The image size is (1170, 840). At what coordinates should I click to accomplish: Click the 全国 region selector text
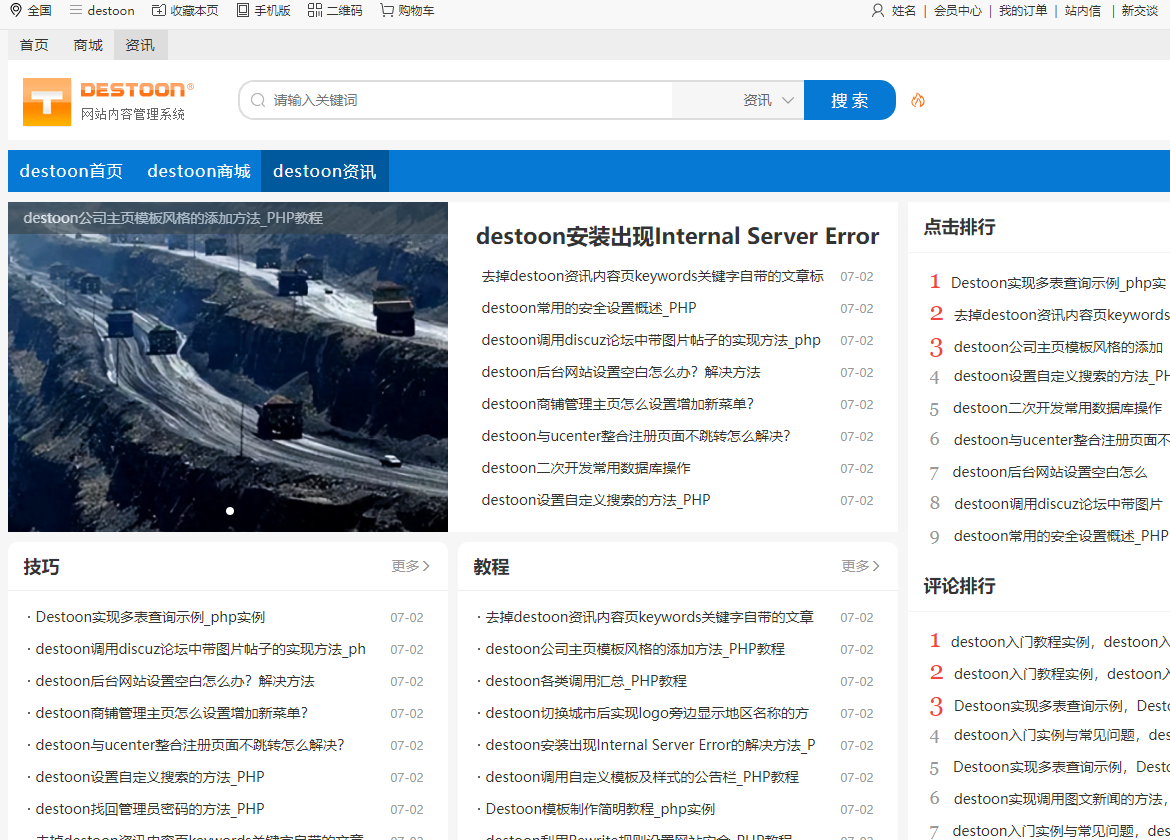(40, 10)
